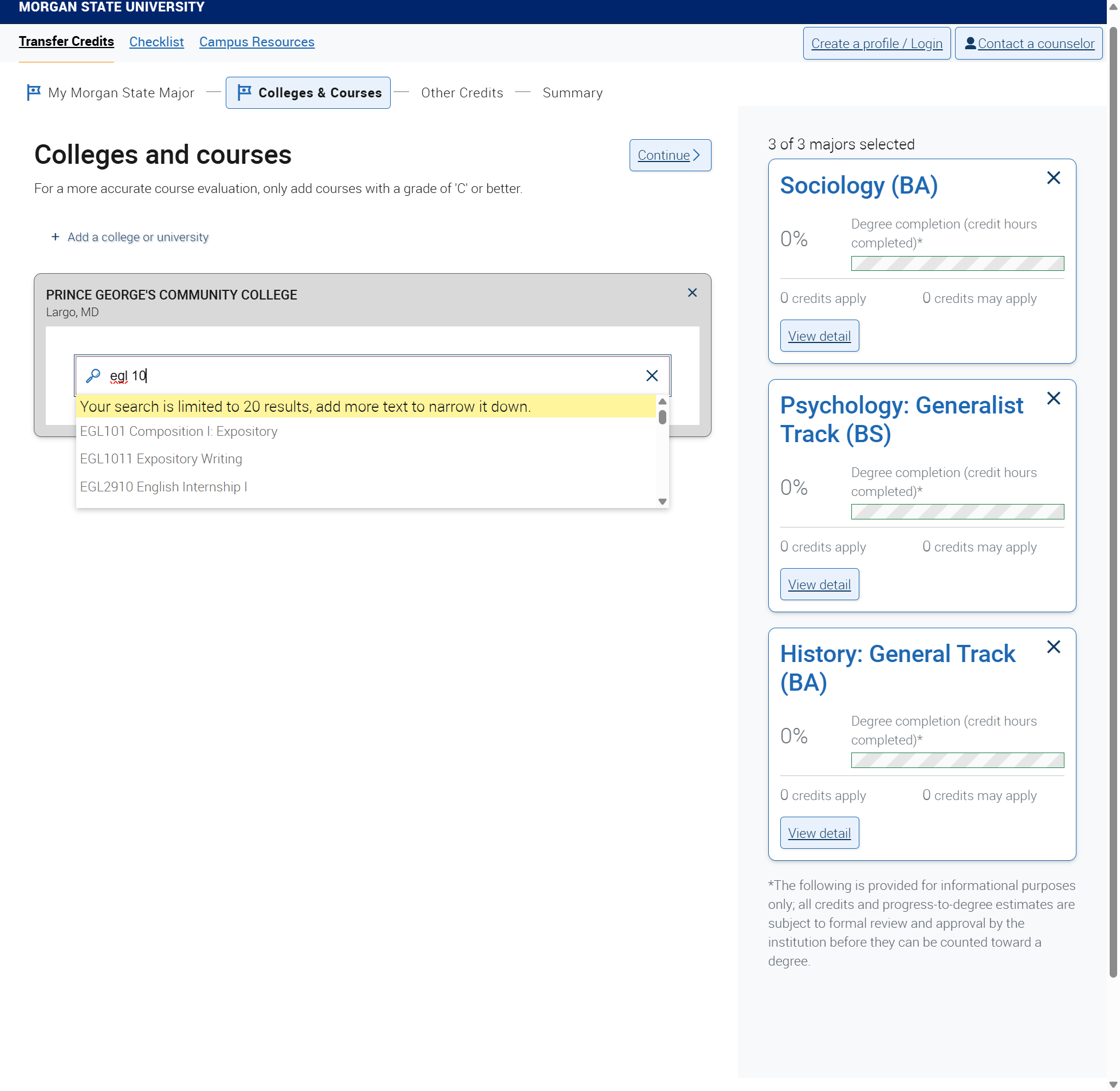Jump to the Summary step
This screenshot has width=1120, height=1091.
[x=573, y=93]
